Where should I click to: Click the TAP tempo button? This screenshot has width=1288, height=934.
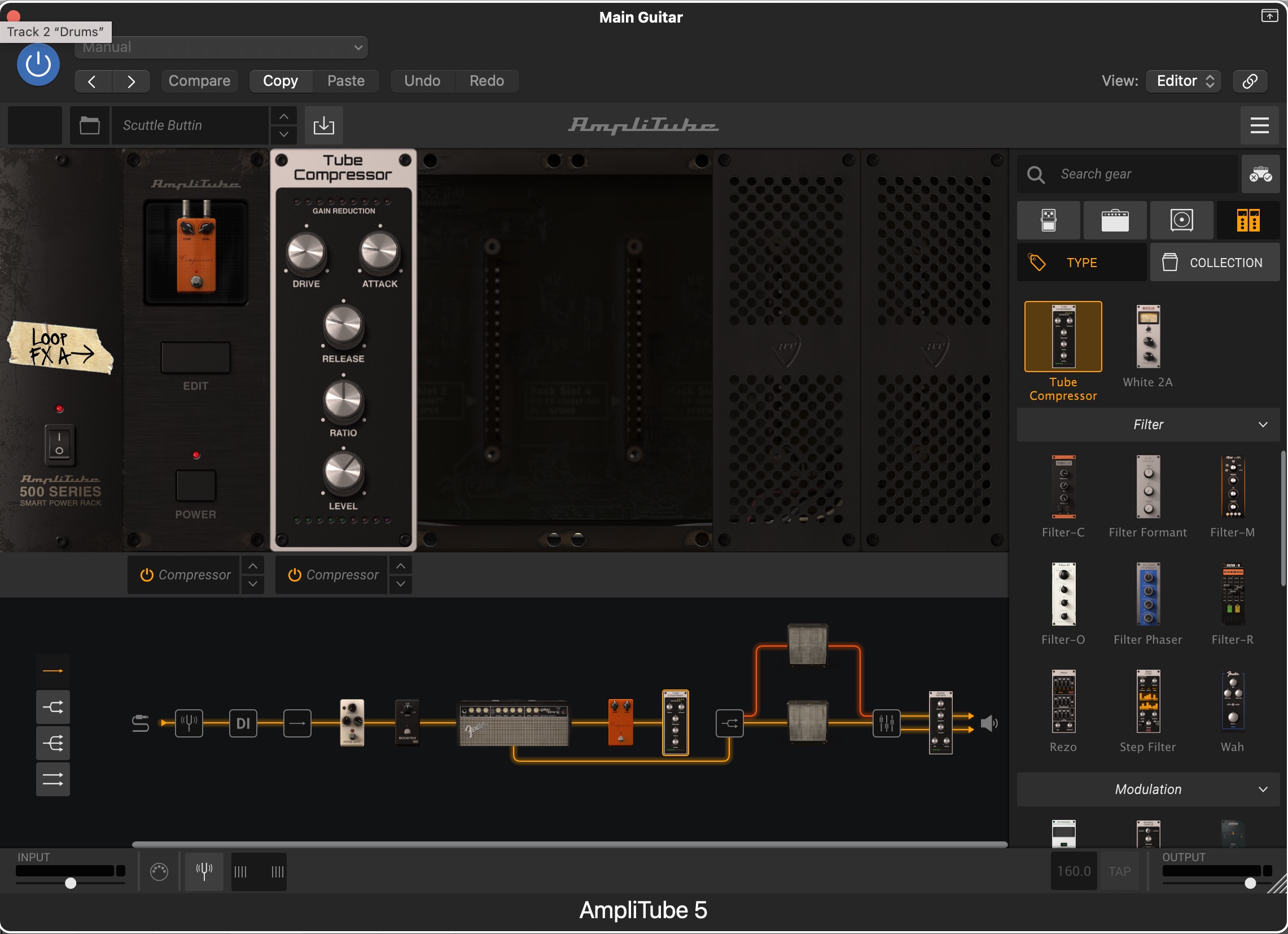(x=1119, y=871)
